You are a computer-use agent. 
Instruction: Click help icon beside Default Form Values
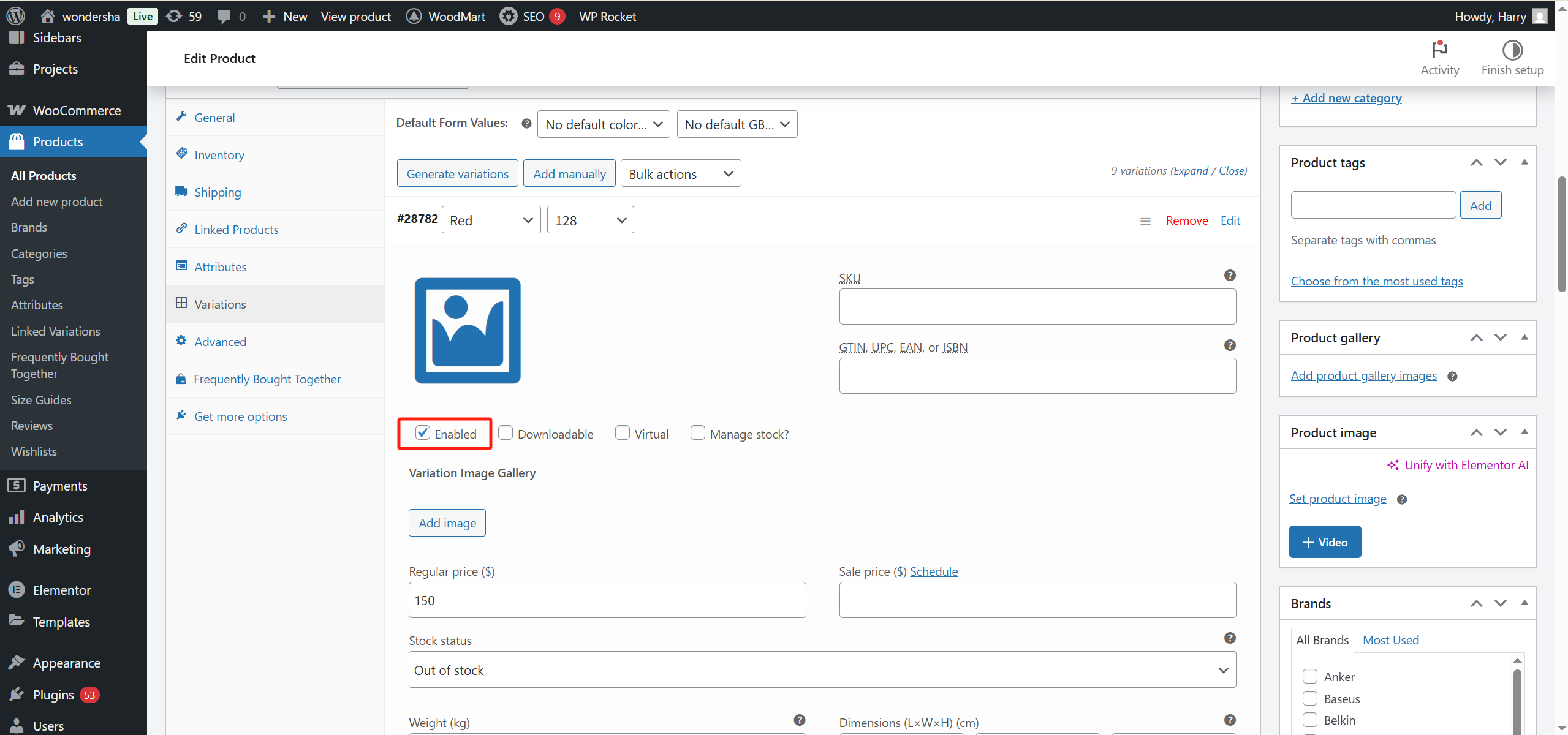click(x=526, y=124)
